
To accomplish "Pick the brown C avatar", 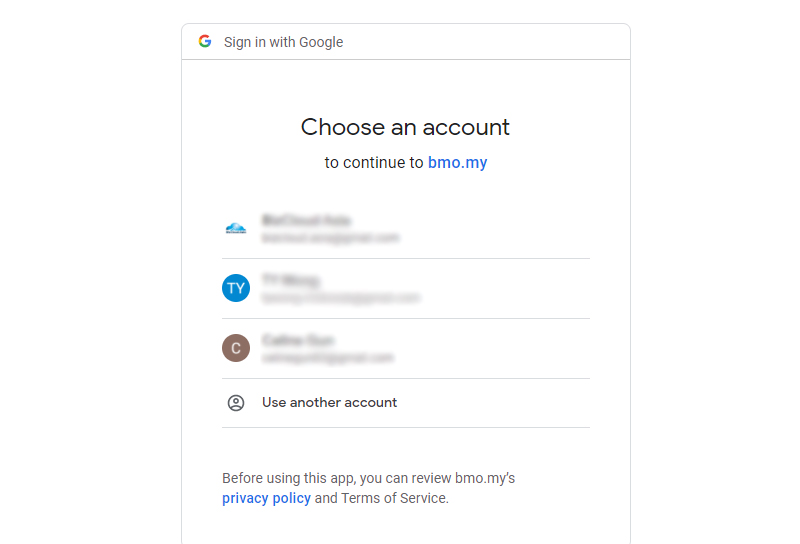I will click(236, 348).
